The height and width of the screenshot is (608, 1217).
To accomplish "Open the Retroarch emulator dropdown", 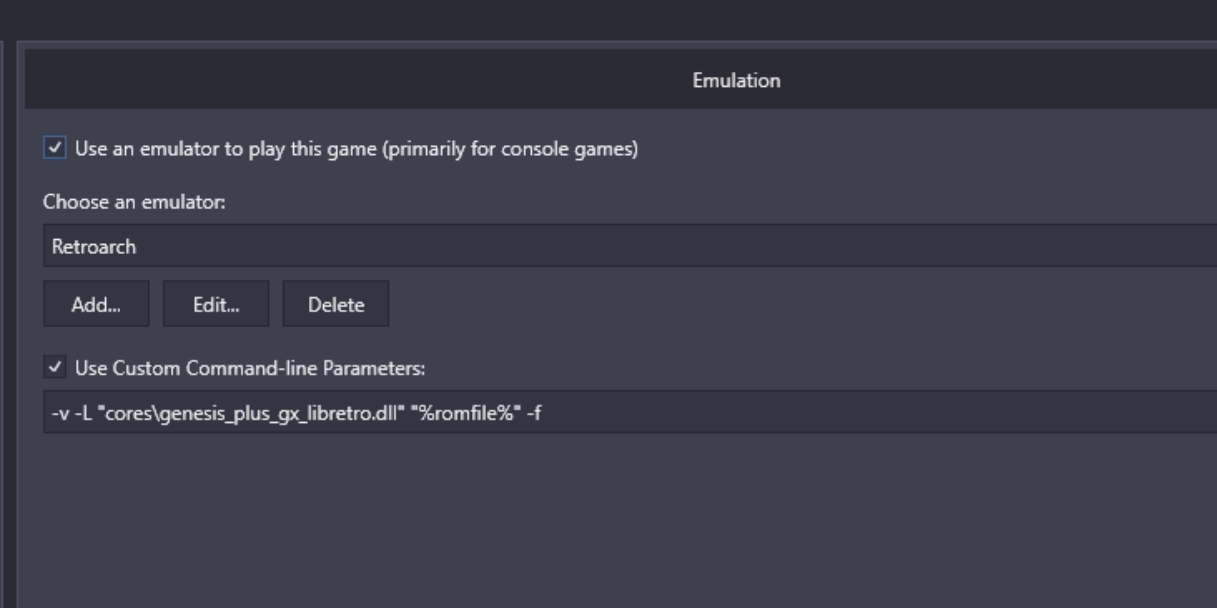I will coord(630,246).
